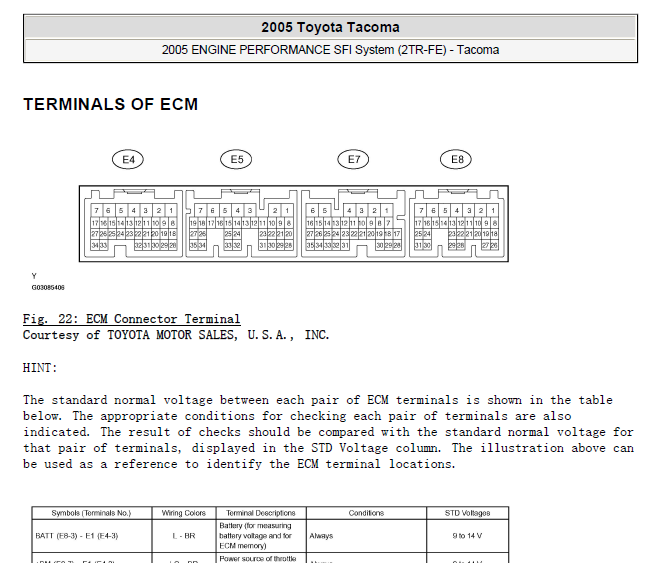Click the 'Wiring Colors' table header
Viewport: 651px width, 563px height.
coord(184,513)
